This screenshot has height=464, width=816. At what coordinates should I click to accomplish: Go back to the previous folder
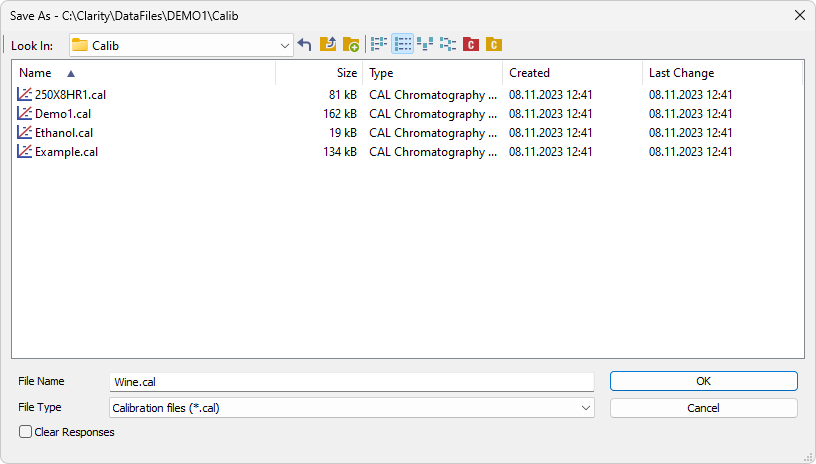pyautogui.click(x=304, y=45)
